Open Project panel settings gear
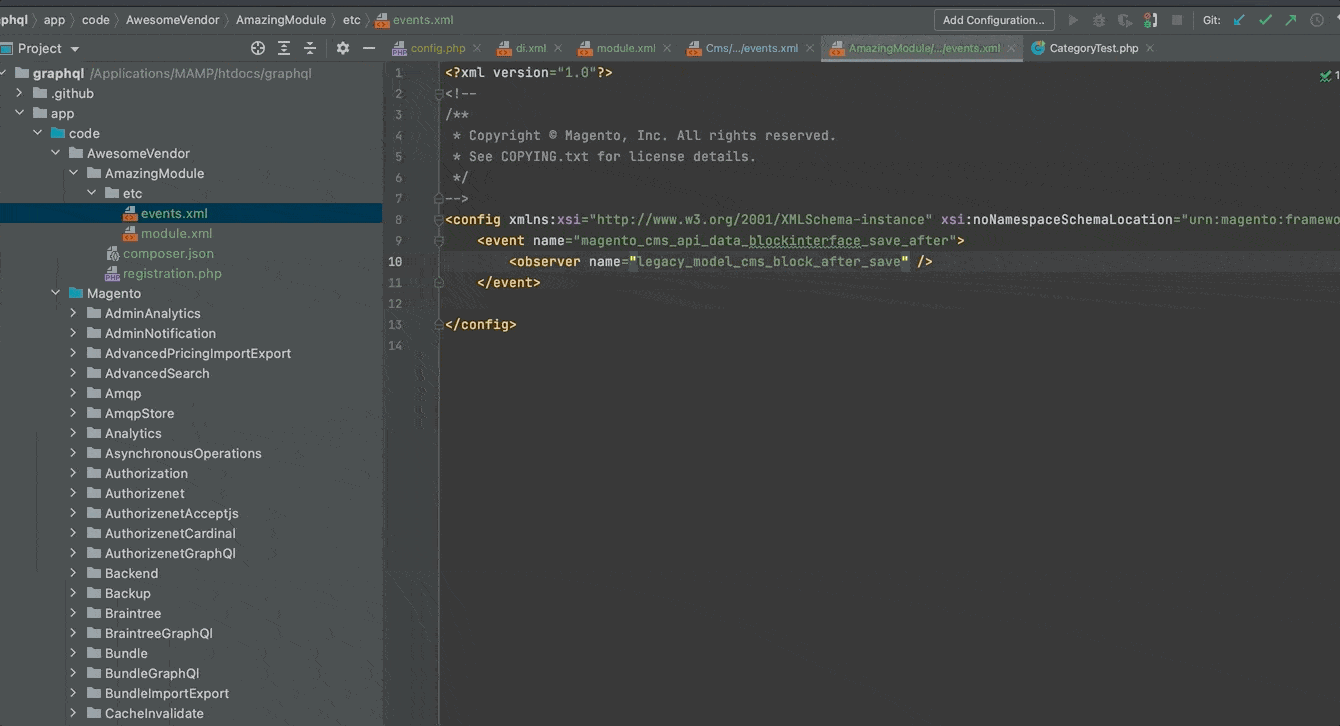The width and height of the screenshot is (1340, 726). (343, 48)
